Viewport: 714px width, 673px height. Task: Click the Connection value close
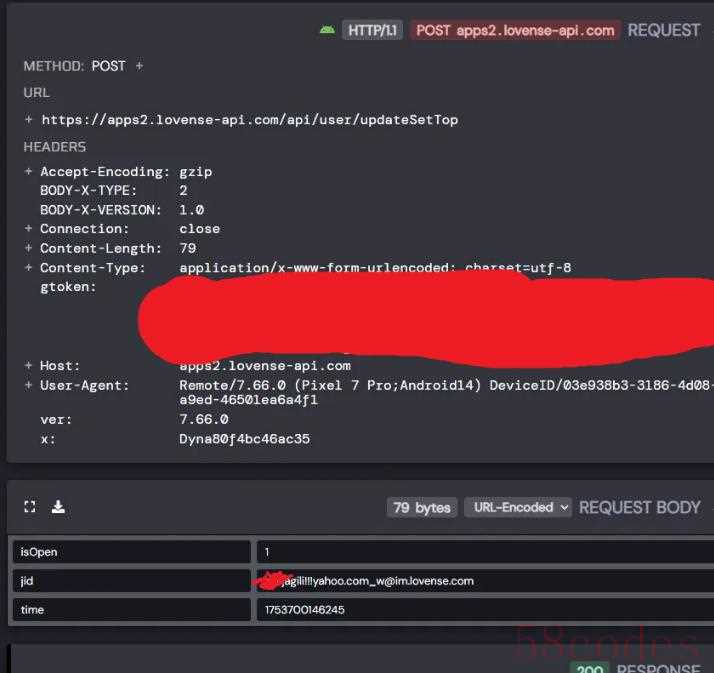tap(199, 229)
